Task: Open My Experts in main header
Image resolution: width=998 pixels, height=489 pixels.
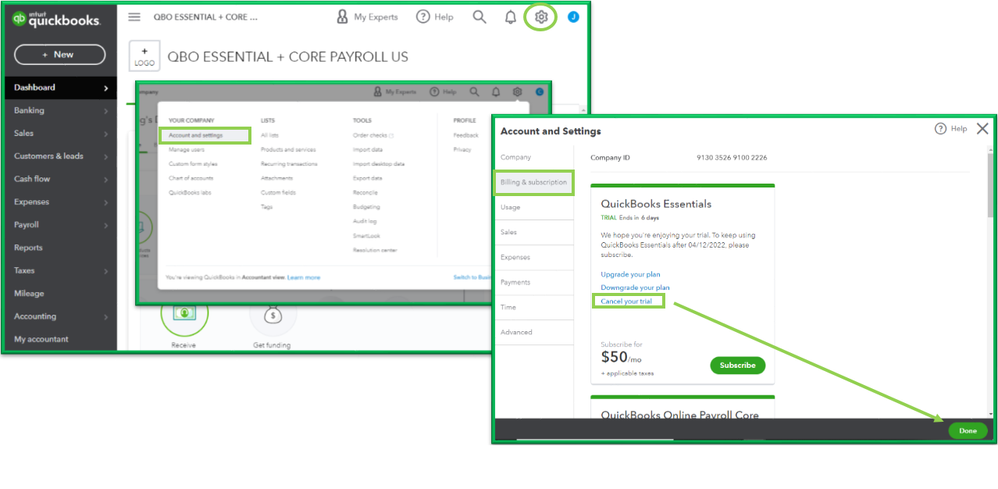Action: tap(367, 17)
